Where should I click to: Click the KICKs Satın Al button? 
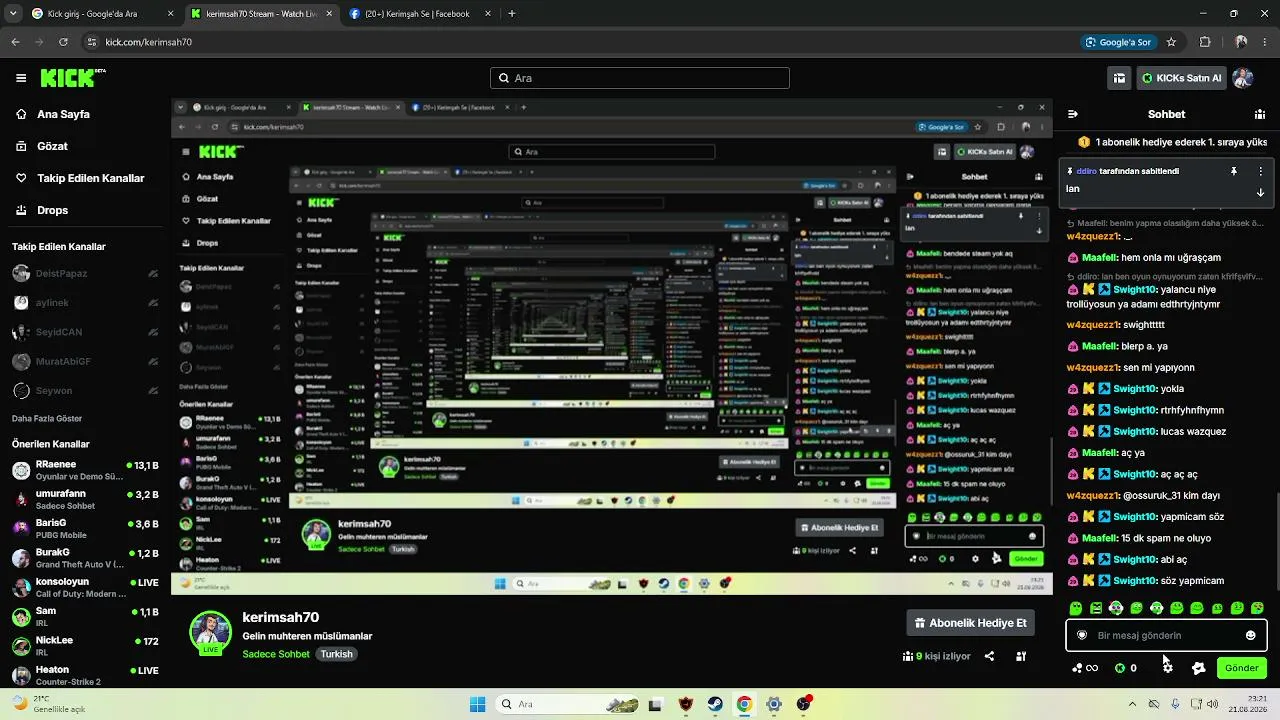coord(1181,78)
